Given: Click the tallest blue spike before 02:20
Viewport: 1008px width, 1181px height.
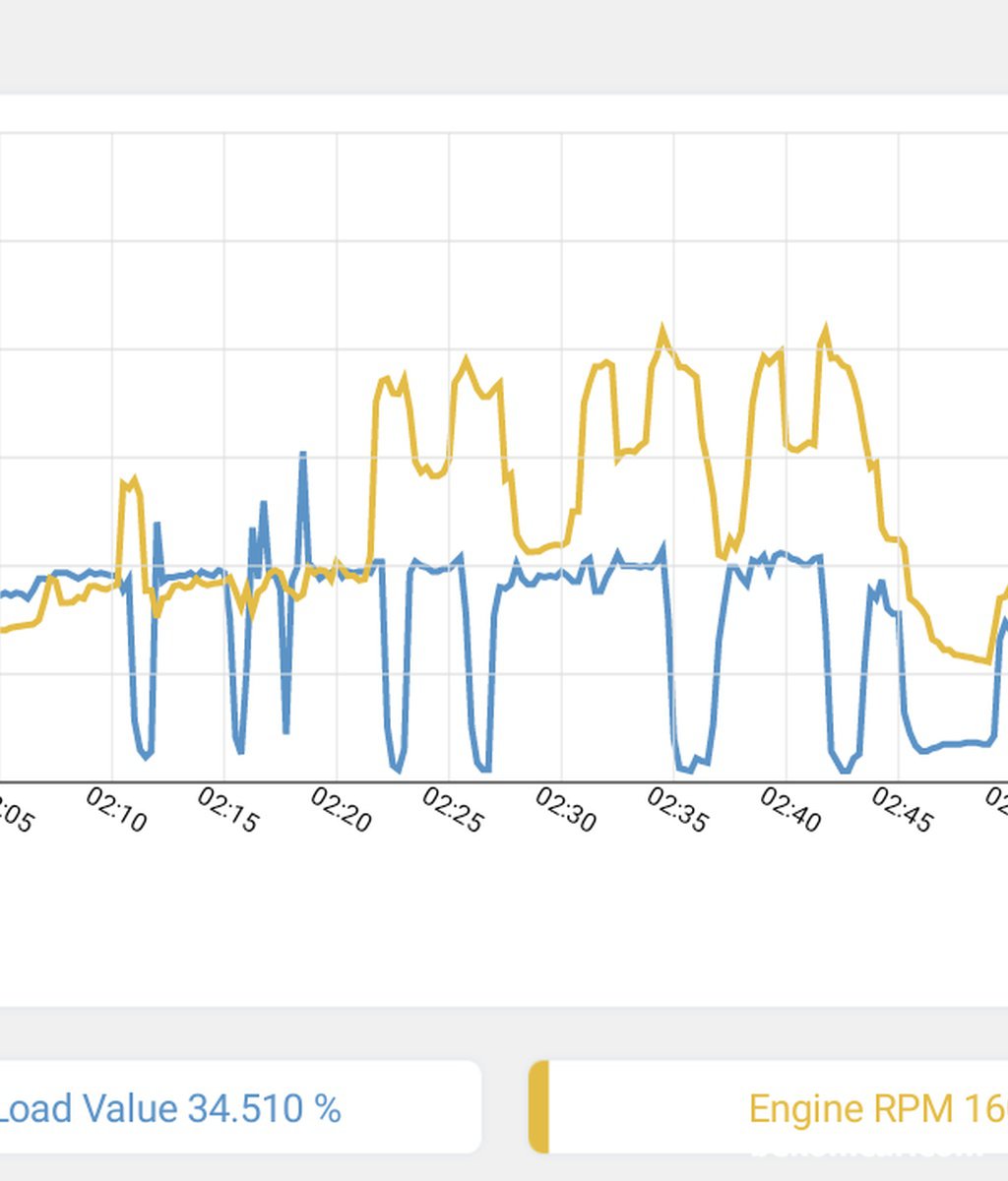Looking at the screenshot, I should [303, 456].
